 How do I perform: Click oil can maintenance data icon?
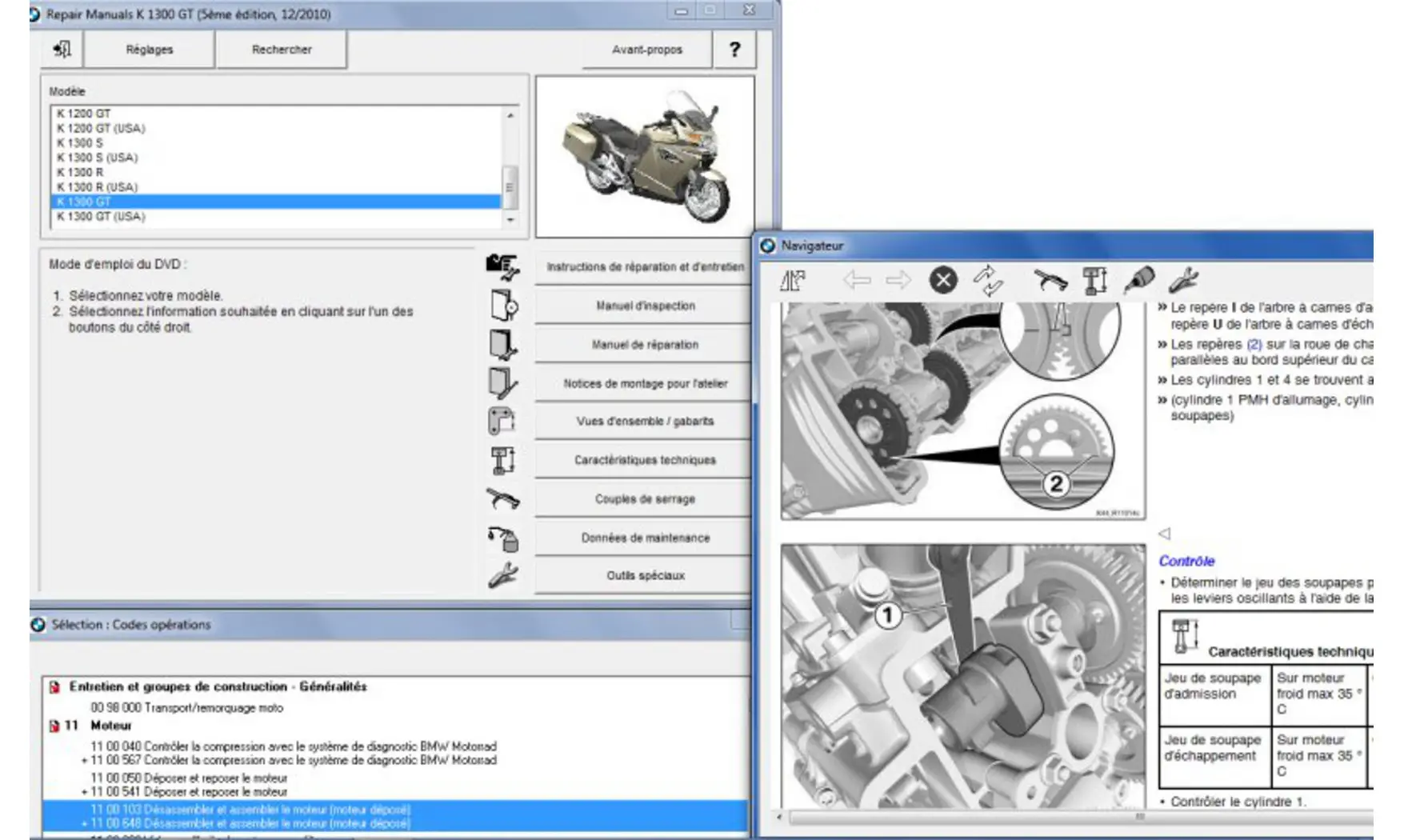tap(504, 538)
